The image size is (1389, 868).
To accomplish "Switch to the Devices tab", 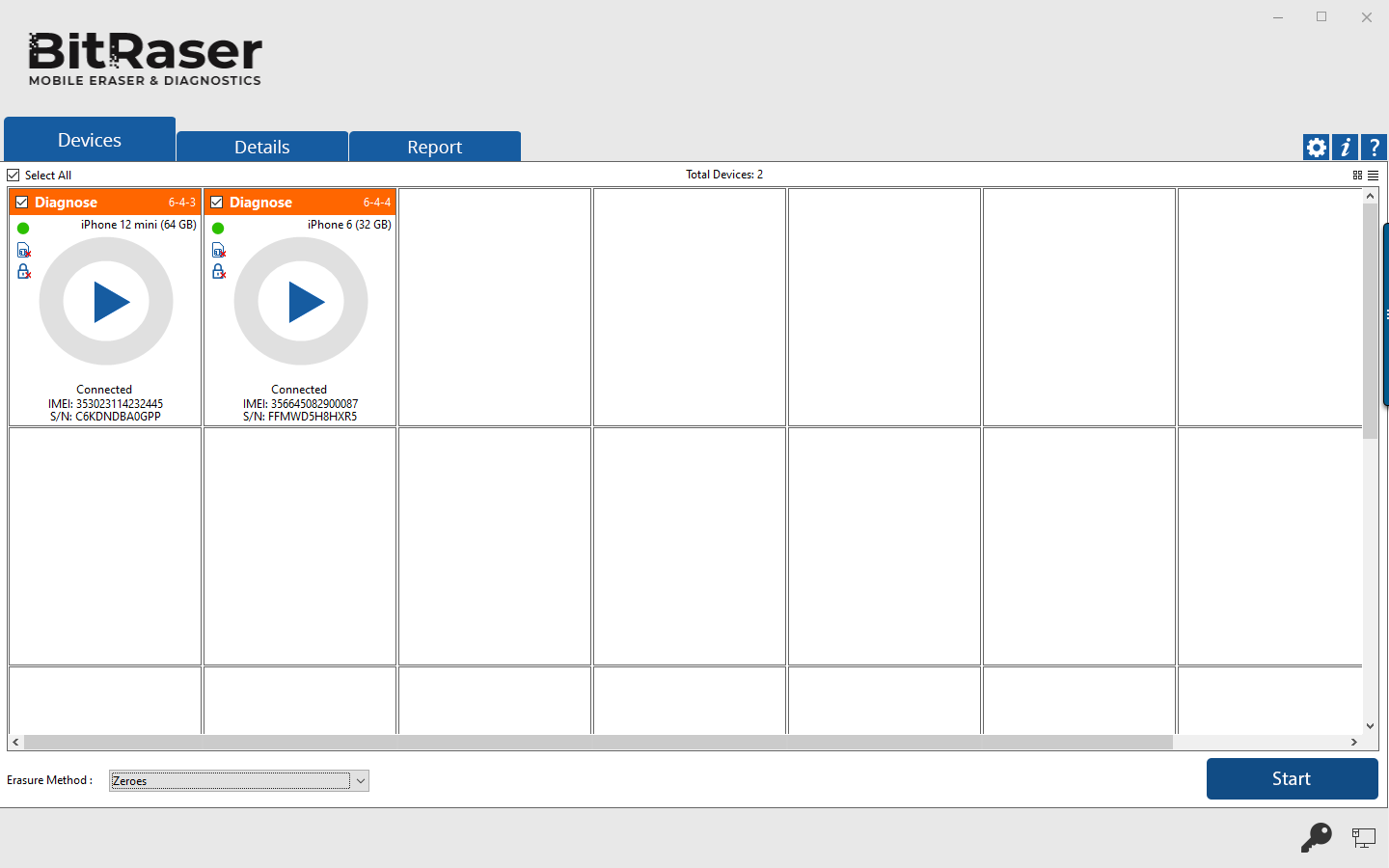I will tap(90, 140).
